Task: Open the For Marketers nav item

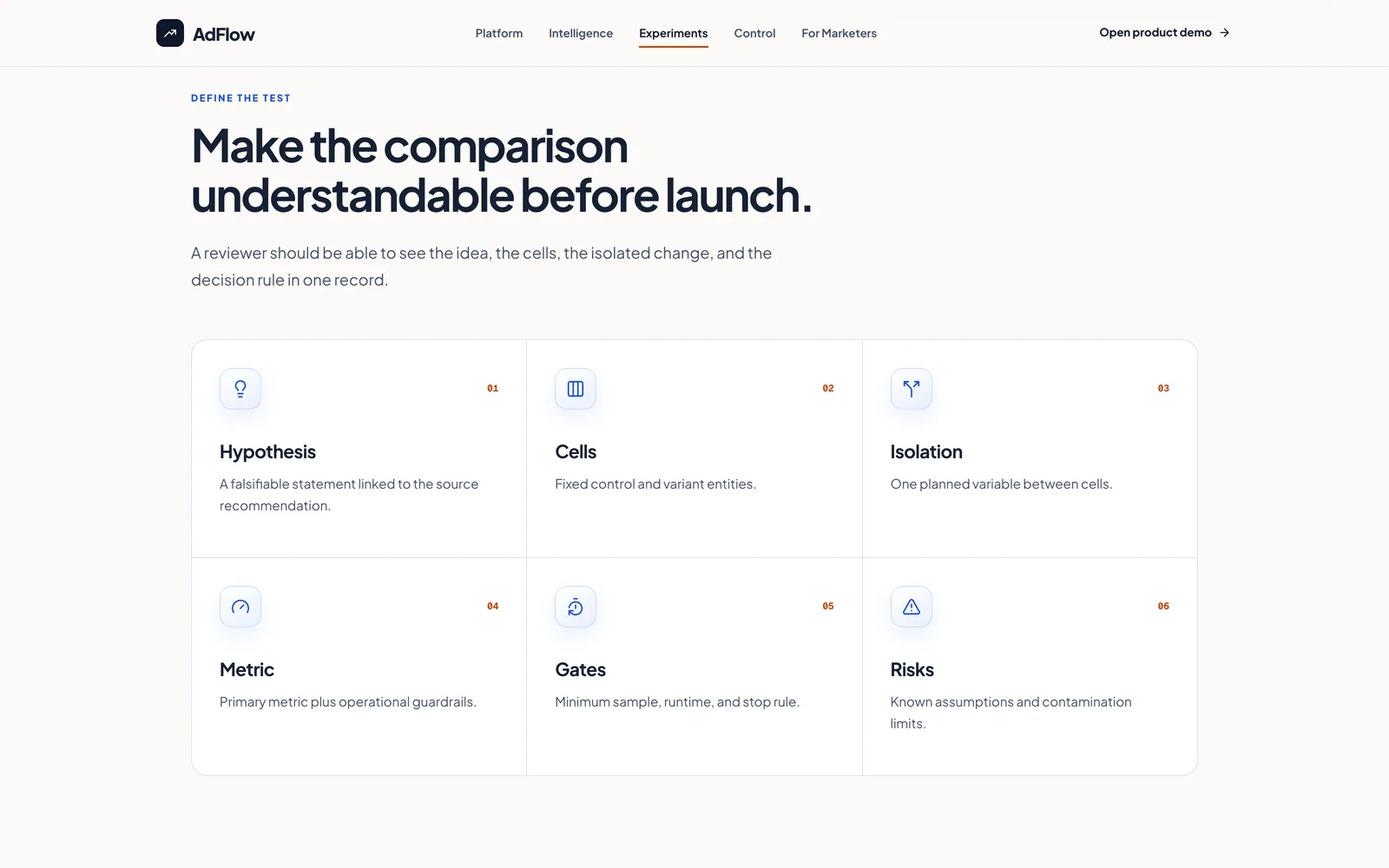Action: pos(839,33)
